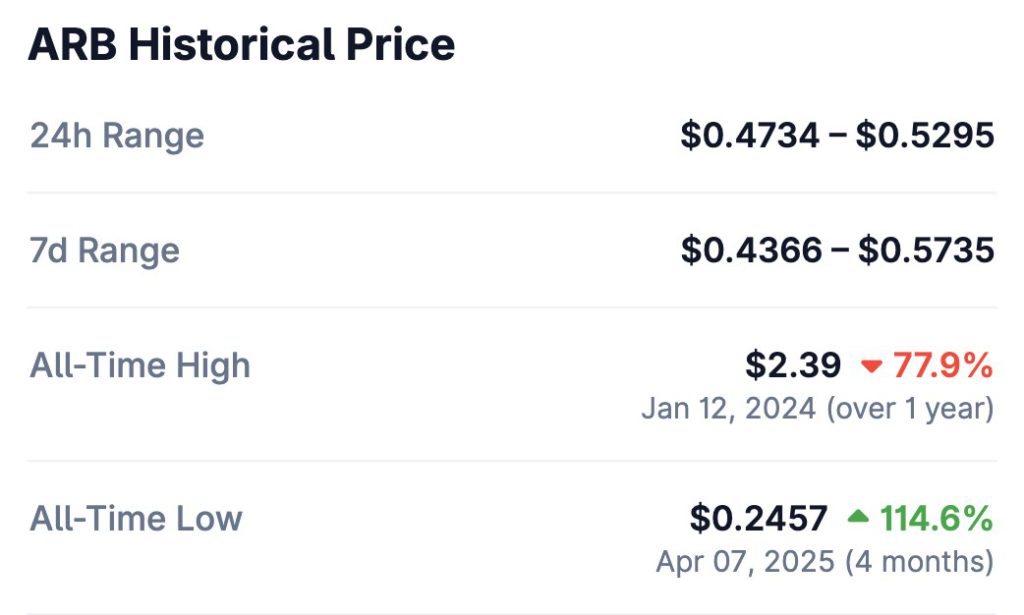Click the Apr 07, 2025 date
Viewport: 1024px width, 615px height.
pyautogui.click(x=745, y=561)
